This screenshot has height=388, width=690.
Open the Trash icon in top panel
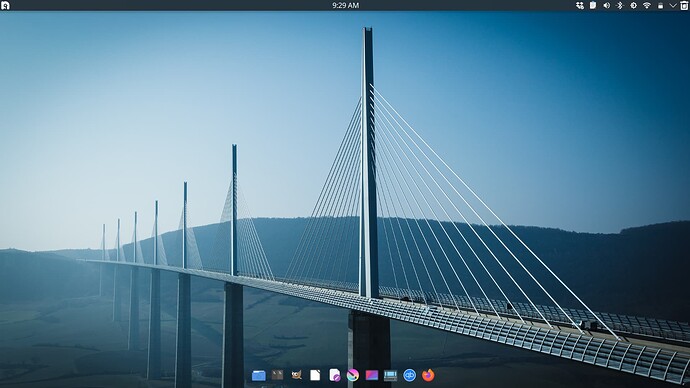[x=684, y=5]
